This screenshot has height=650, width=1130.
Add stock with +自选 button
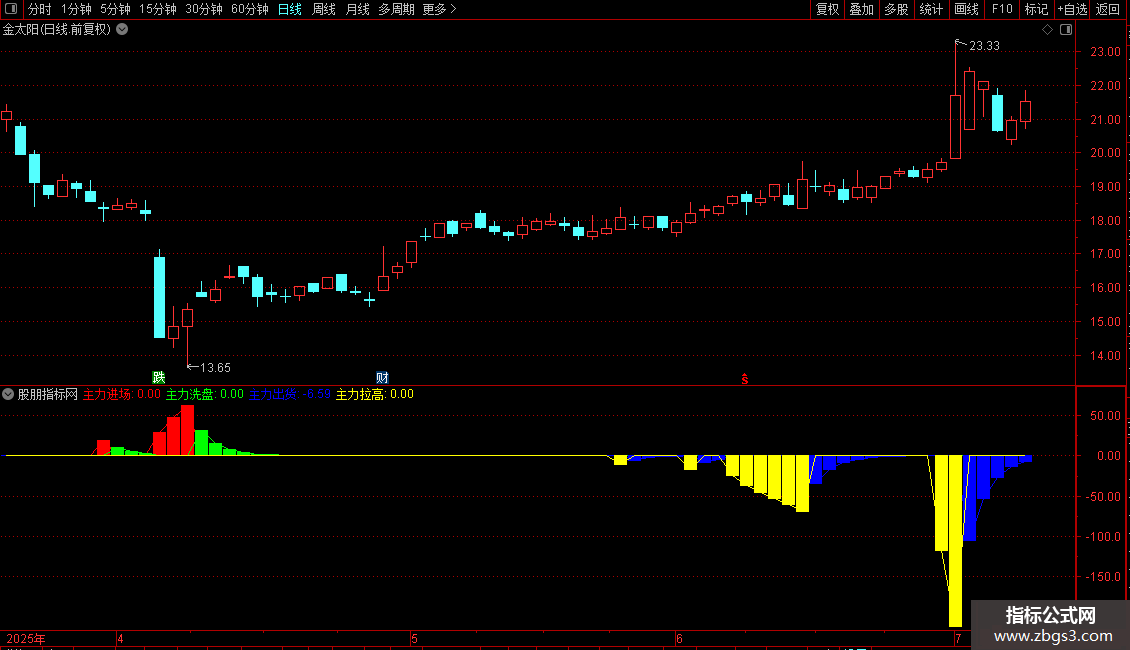click(1072, 9)
